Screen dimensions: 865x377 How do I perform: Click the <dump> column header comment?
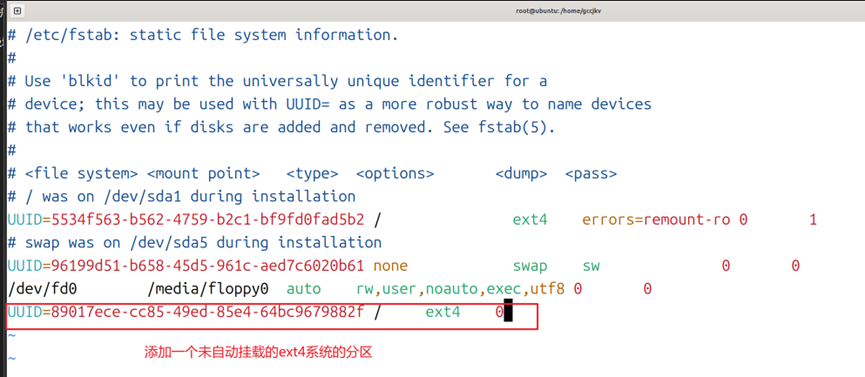pos(521,174)
